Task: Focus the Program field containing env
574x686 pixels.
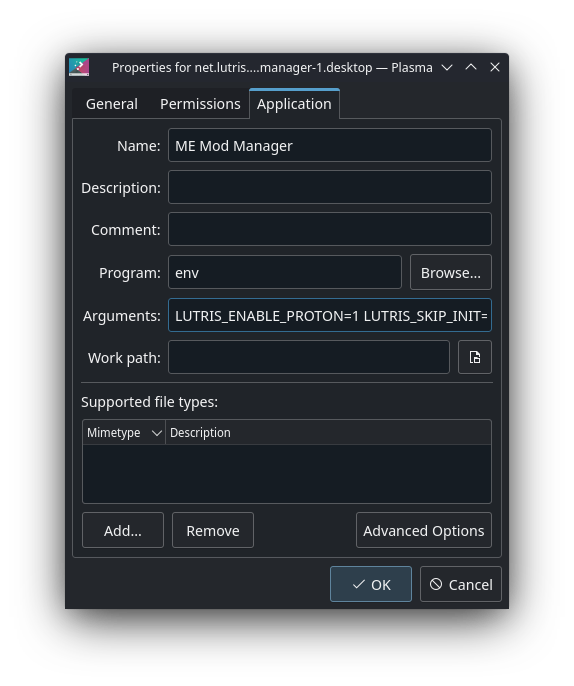Action: coord(285,272)
